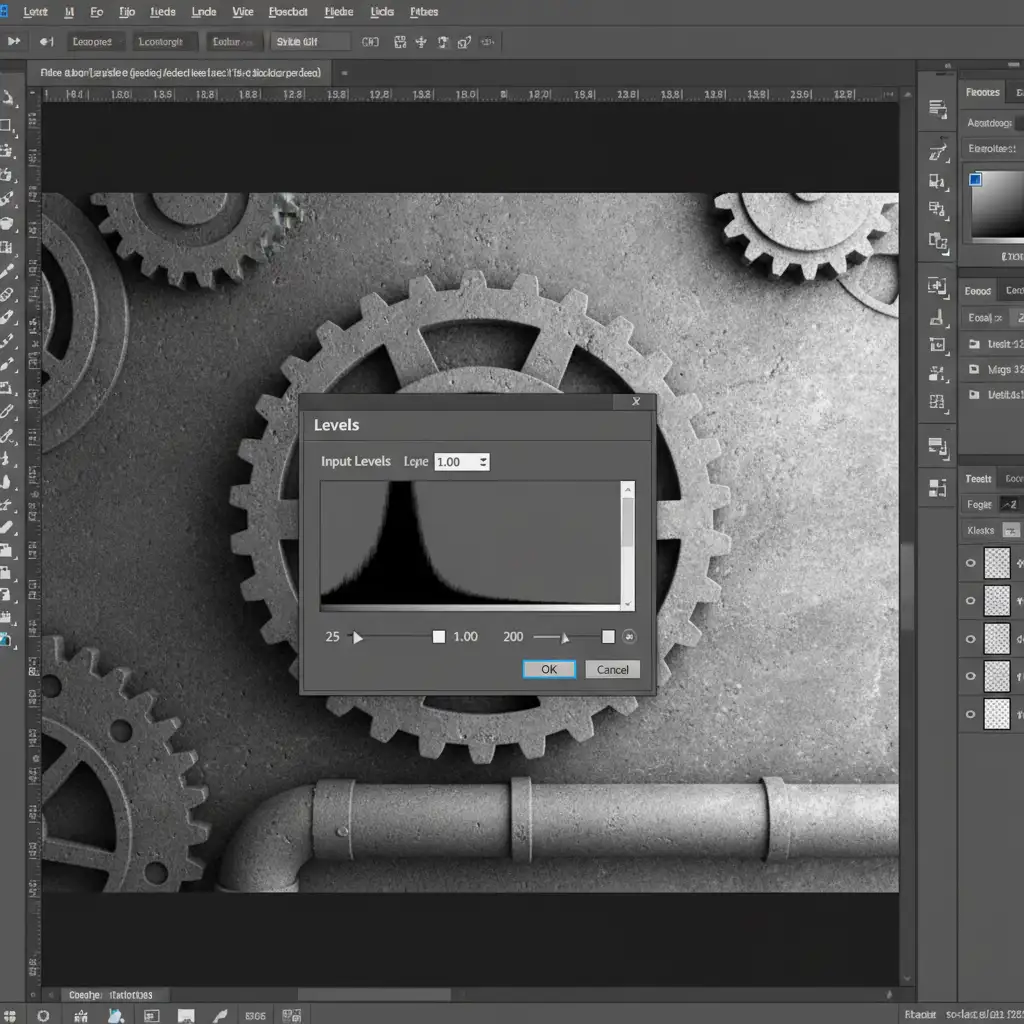Click OK in the Levels dialog
Image resolution: width=1024 pixels, height=1024 pixels.
click(x=549, y=670)
